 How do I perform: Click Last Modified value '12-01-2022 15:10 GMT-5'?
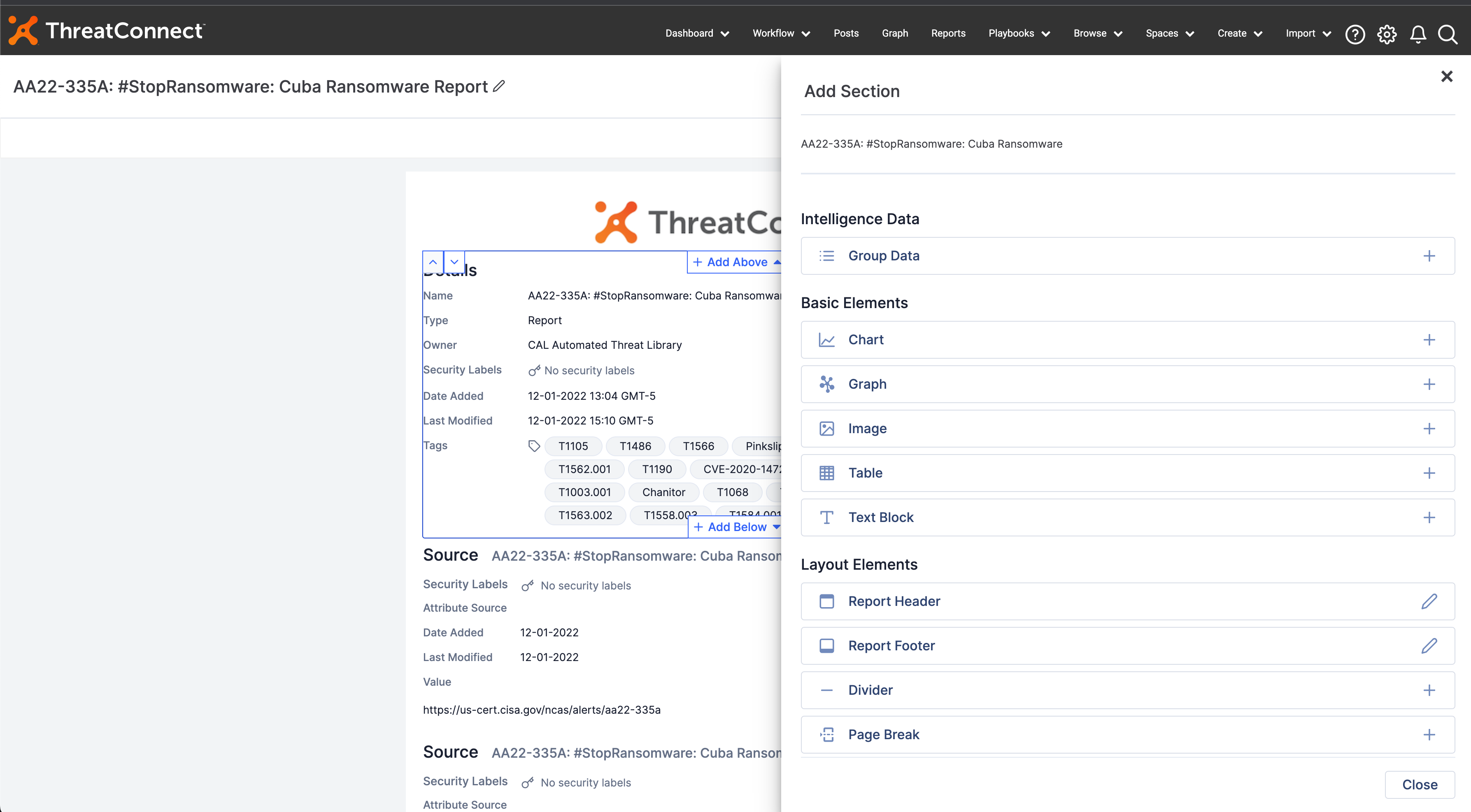tap(591, 420)
